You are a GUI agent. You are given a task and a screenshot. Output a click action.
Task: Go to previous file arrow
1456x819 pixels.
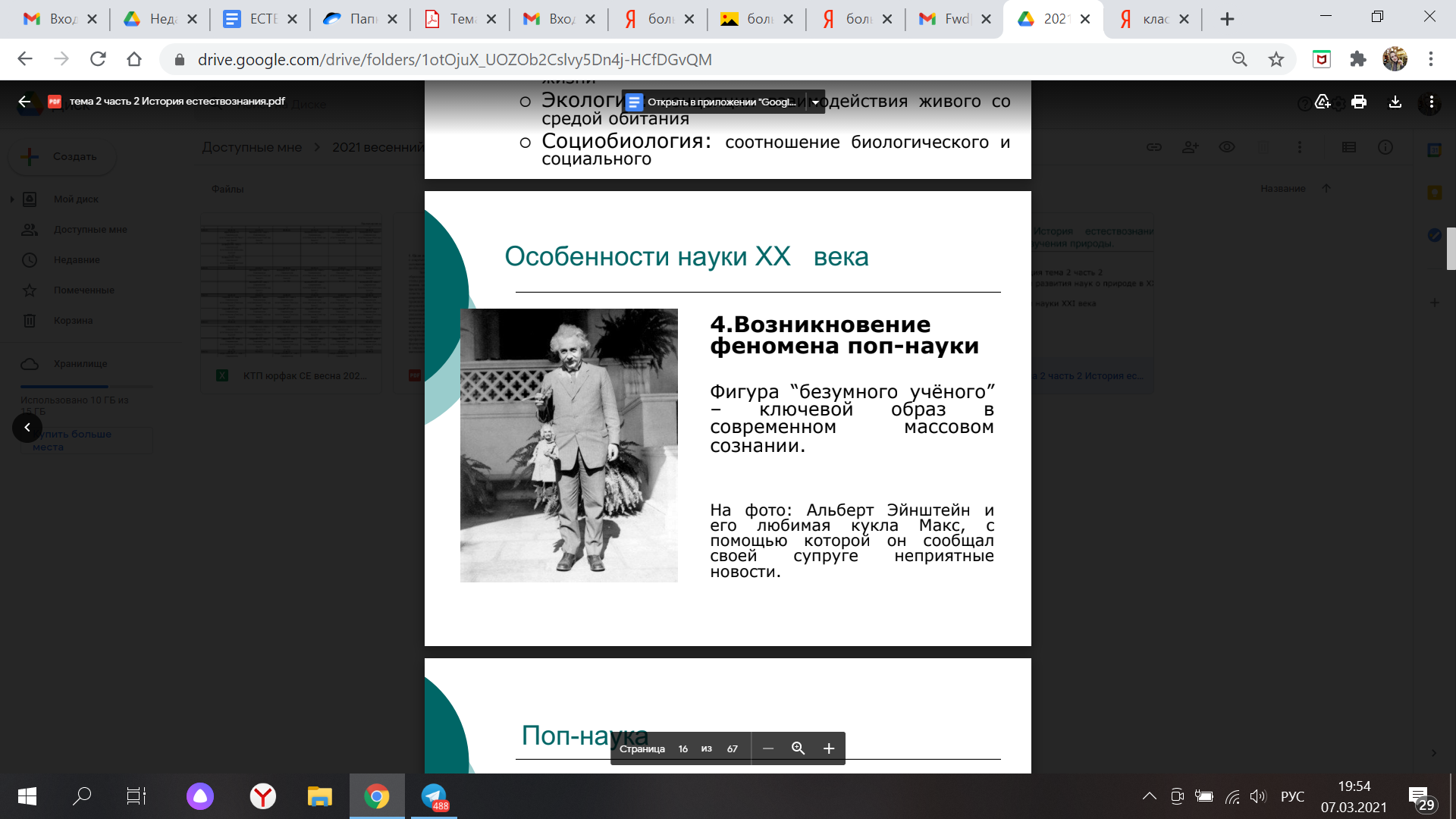coord(27,428)
